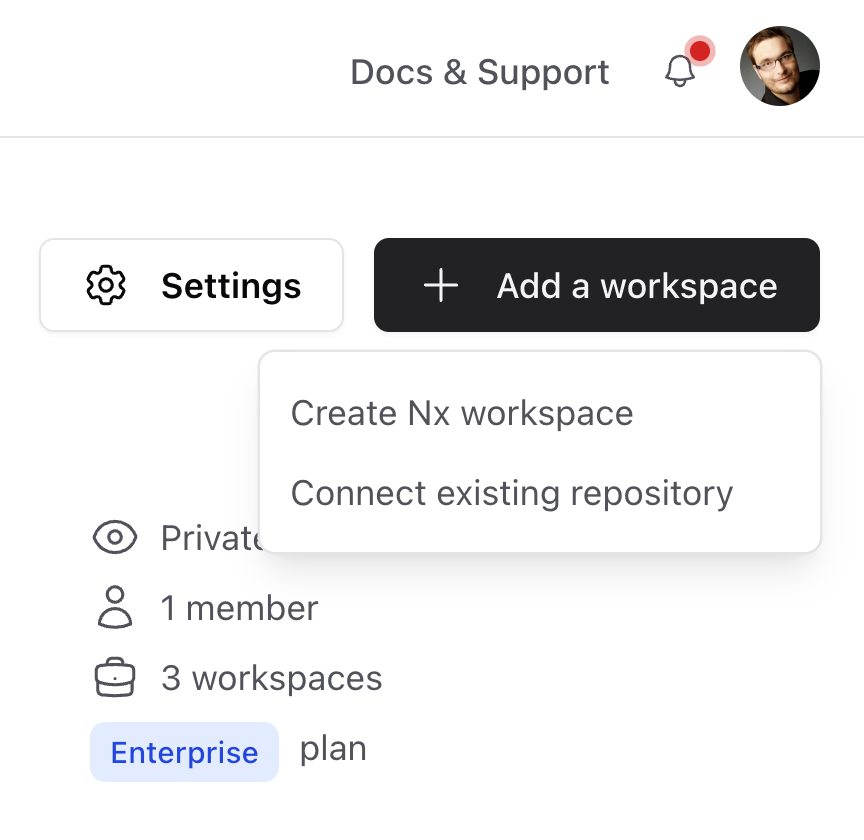The height and width of the screenshot is (840, 864).
Task: Select the Private visibility option
Action: point(160,538)
